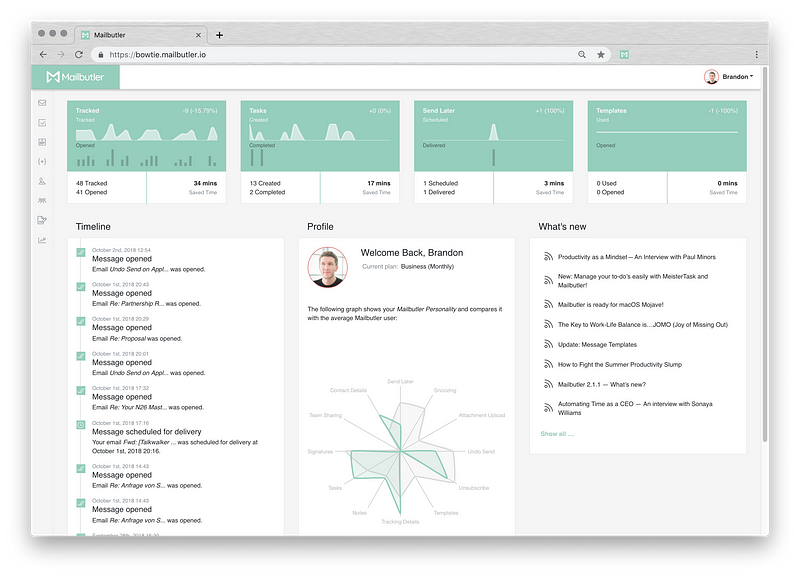Click the timeline icon for October 2nd 12:54
This screenshot has width=800, height=577.
[81, 253]
